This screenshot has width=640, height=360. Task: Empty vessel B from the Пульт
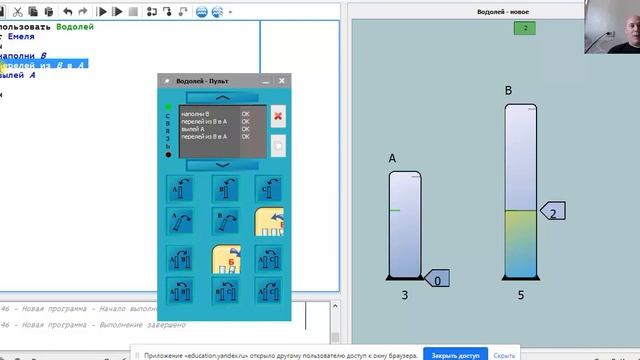[225, 221]
